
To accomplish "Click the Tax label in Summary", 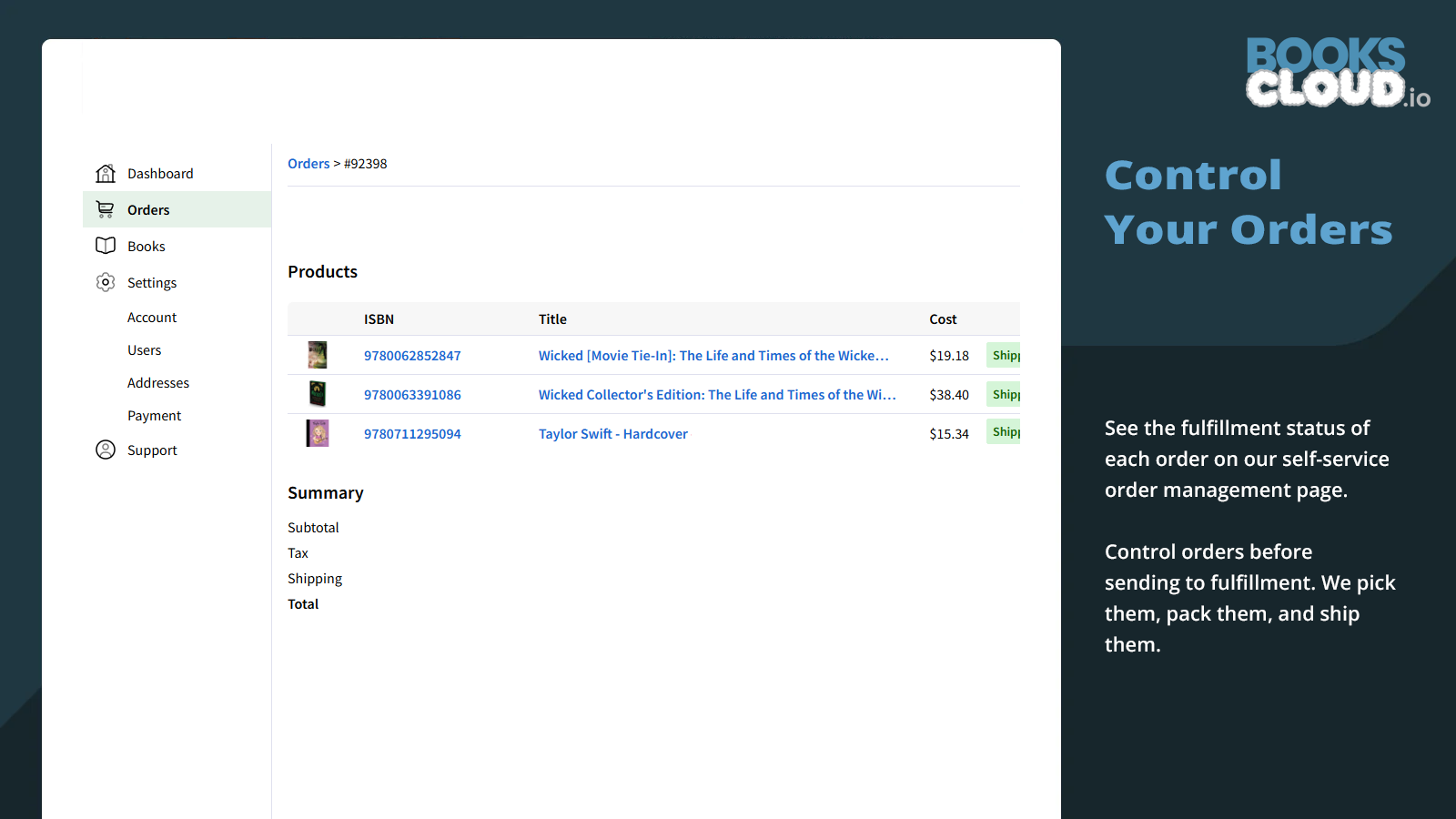I will pyautogui.click(x=298, y=553).
